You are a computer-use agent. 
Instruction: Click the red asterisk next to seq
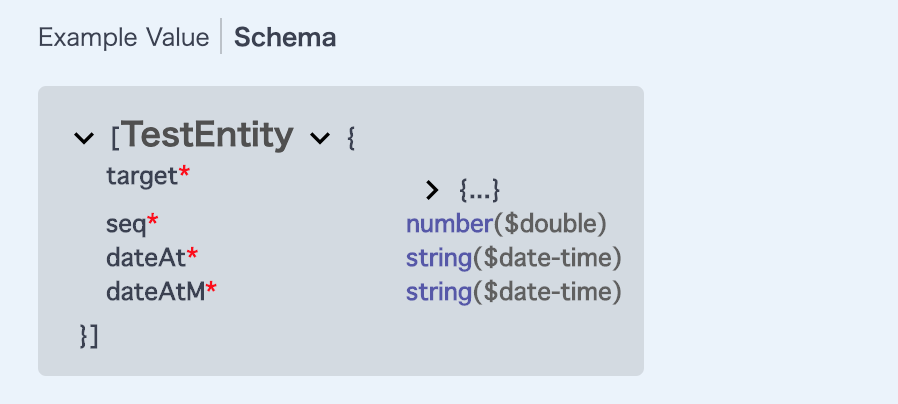[152, 220]
